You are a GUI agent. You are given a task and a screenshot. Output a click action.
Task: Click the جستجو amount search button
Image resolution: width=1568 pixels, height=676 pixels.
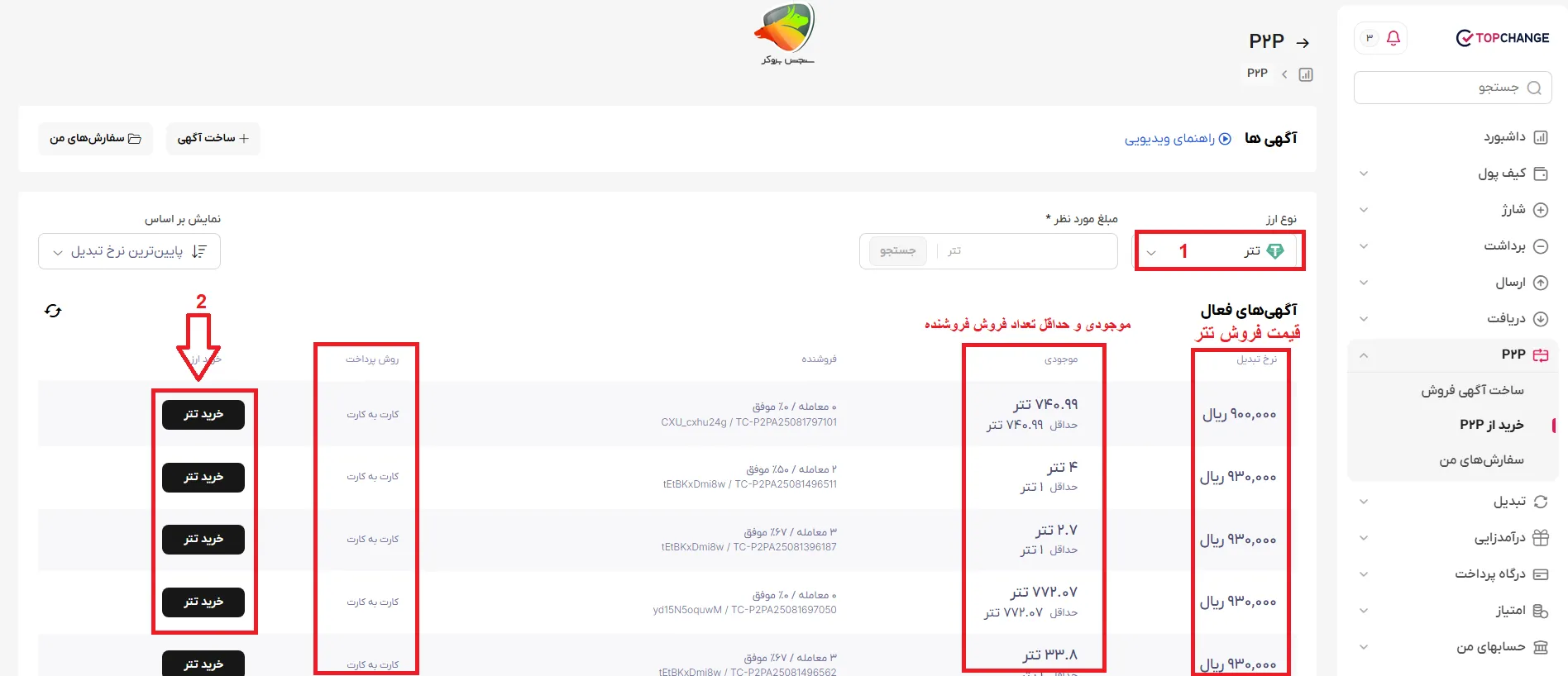[898, 251]
